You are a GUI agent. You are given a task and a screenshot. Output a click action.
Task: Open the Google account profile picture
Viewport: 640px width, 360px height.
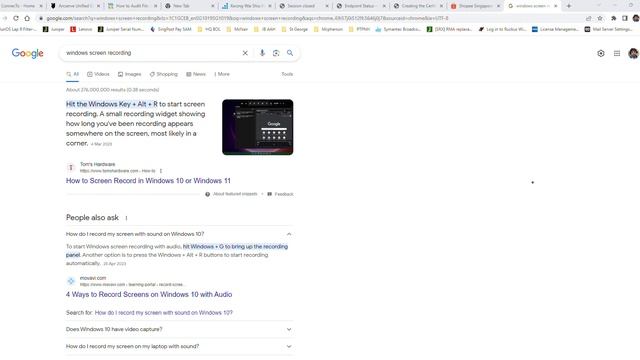(x=633, y=53)
